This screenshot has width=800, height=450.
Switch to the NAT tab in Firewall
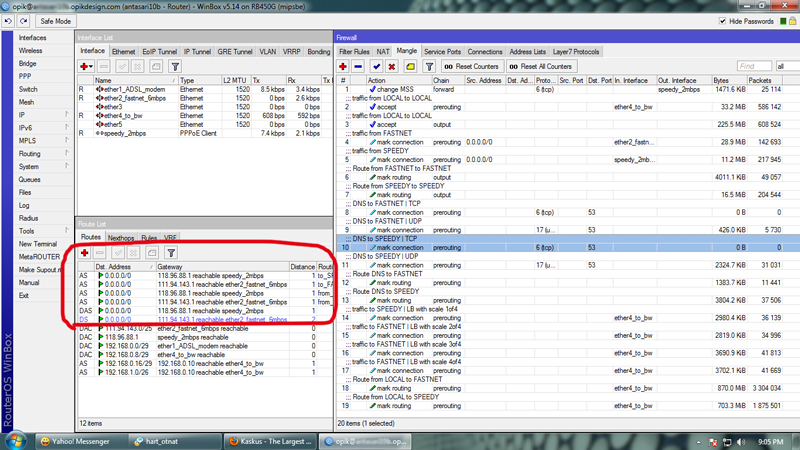pyautogui.click(x=383, y=51)
